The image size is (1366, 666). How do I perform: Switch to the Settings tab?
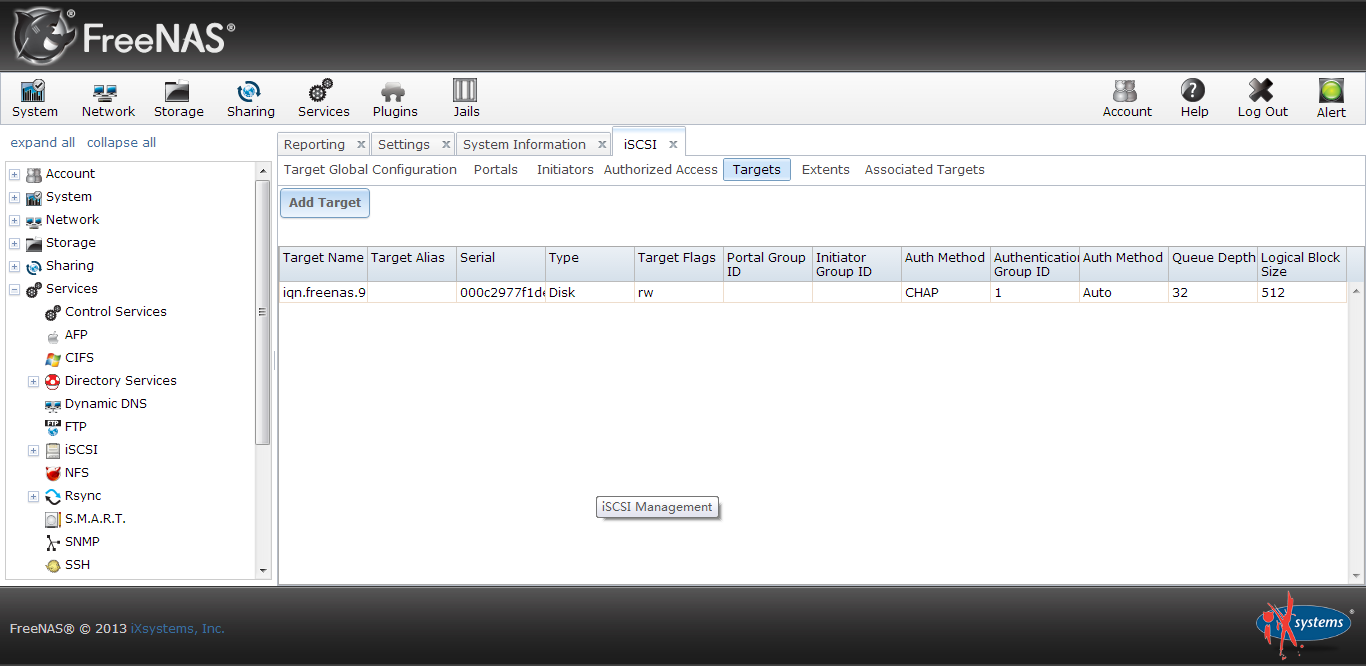point(404,144)
